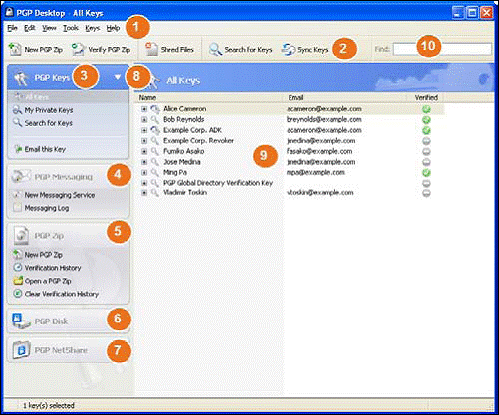
Task: Expand the Fumiko Asako key row
Action: [x=144, y=151]
